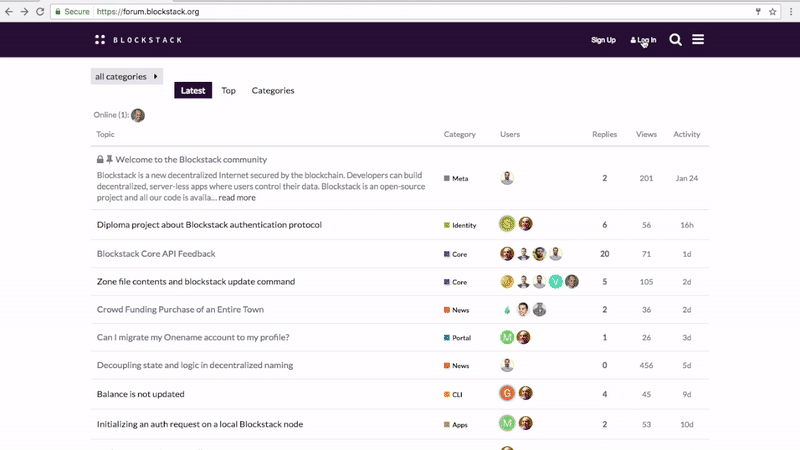
Task: Click News category in Decoupling state row
Action: [456, 366]
